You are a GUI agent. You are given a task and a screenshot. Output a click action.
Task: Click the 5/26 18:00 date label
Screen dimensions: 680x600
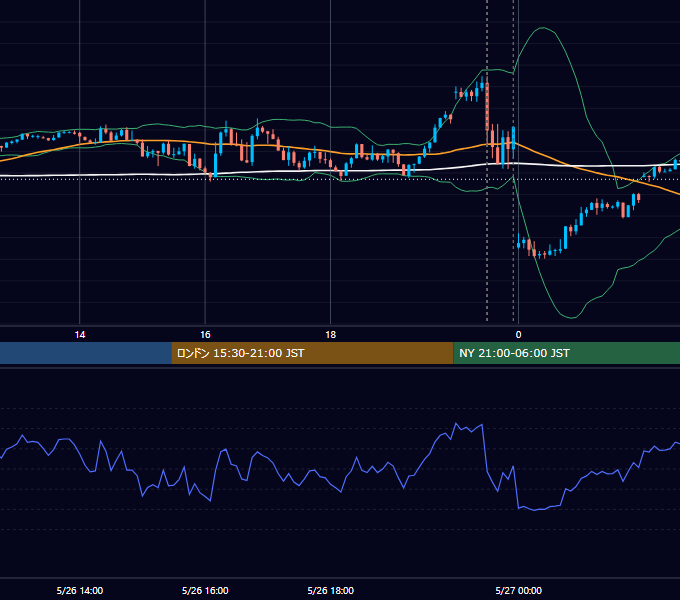pos(330,590)
